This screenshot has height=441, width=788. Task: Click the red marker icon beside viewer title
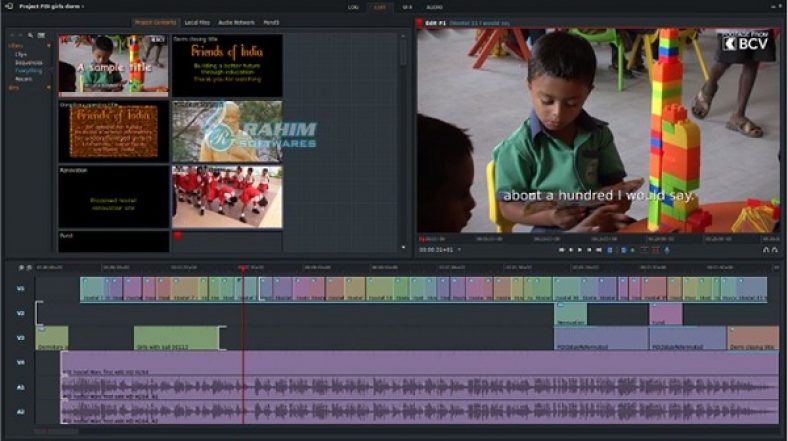pyautogui.click(x=421, y=21)
